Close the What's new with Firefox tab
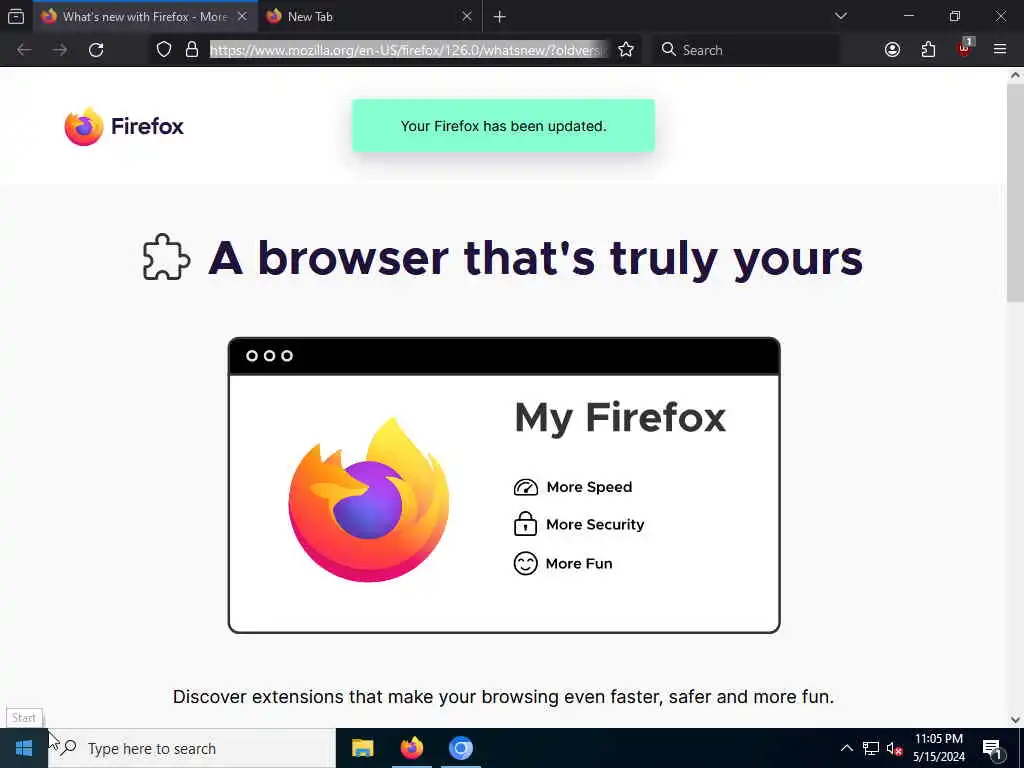1024x768 pixels. (x=242, y=16)
